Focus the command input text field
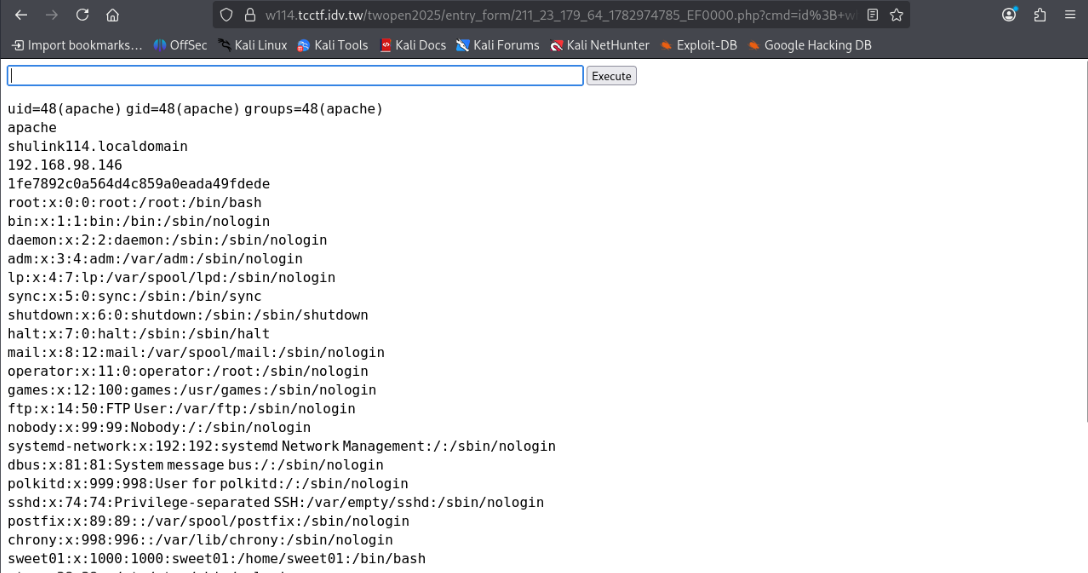 [295, 76]
